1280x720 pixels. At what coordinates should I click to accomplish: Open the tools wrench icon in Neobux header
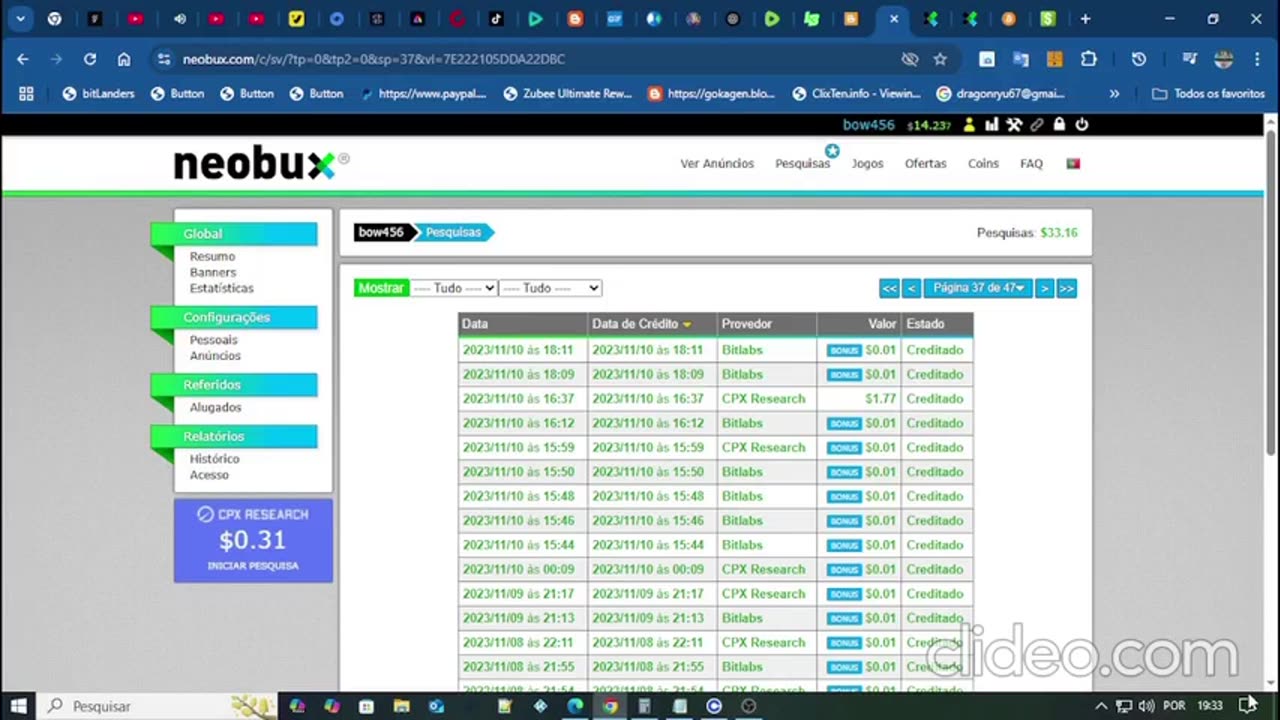click(x=1014, y=125)
